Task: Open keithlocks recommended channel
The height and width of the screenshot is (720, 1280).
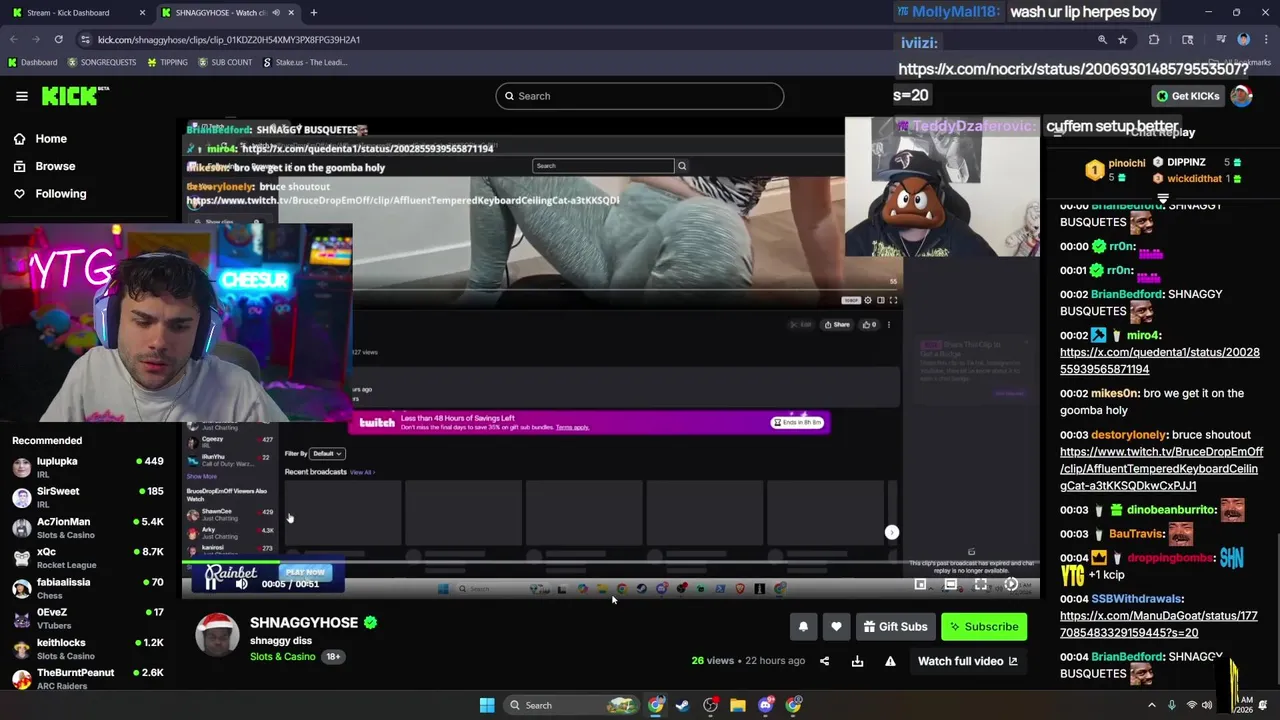Action: [x=88, y=648]
